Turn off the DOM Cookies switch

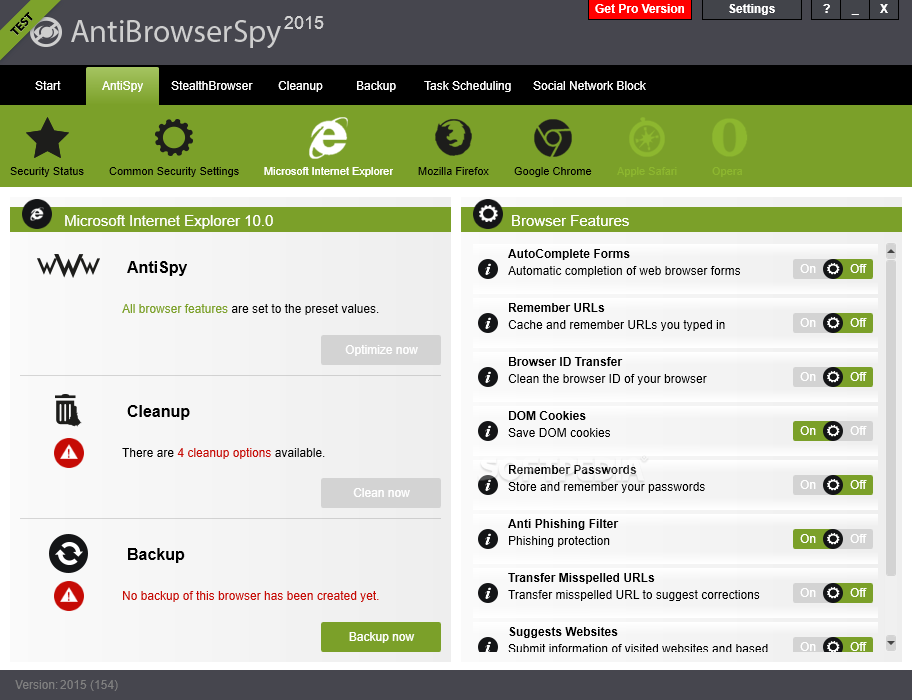pos(833,431)
